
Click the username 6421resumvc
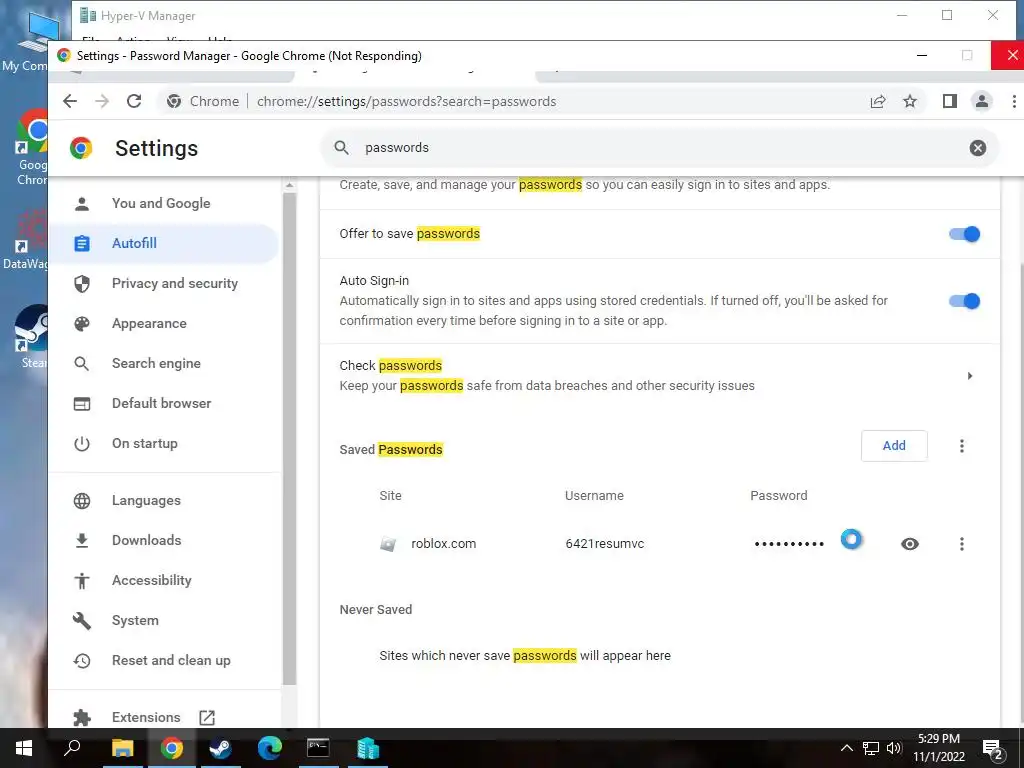click(x=605, y=544)
